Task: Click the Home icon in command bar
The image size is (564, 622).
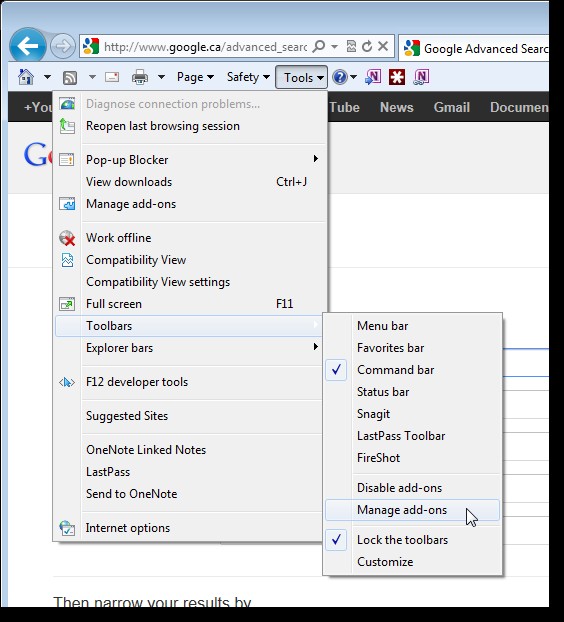Action: (x=26, y=77)
